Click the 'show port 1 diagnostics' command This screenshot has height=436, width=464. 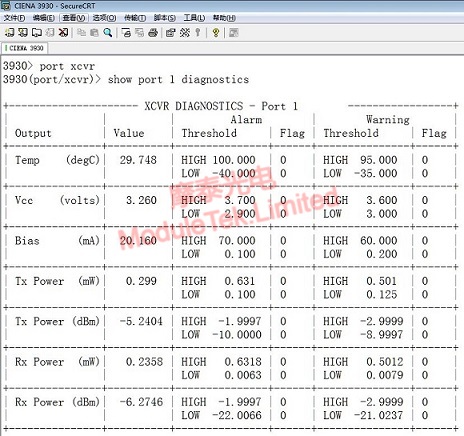(178, 80)
